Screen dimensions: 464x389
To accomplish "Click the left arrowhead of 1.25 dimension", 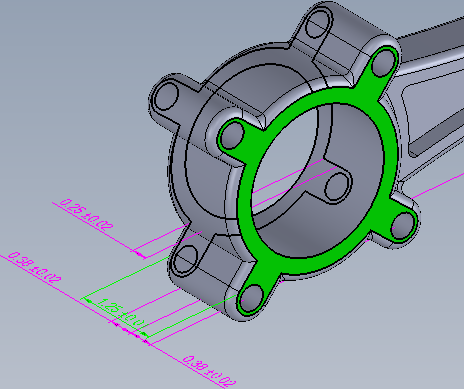I will coord(89,301).
